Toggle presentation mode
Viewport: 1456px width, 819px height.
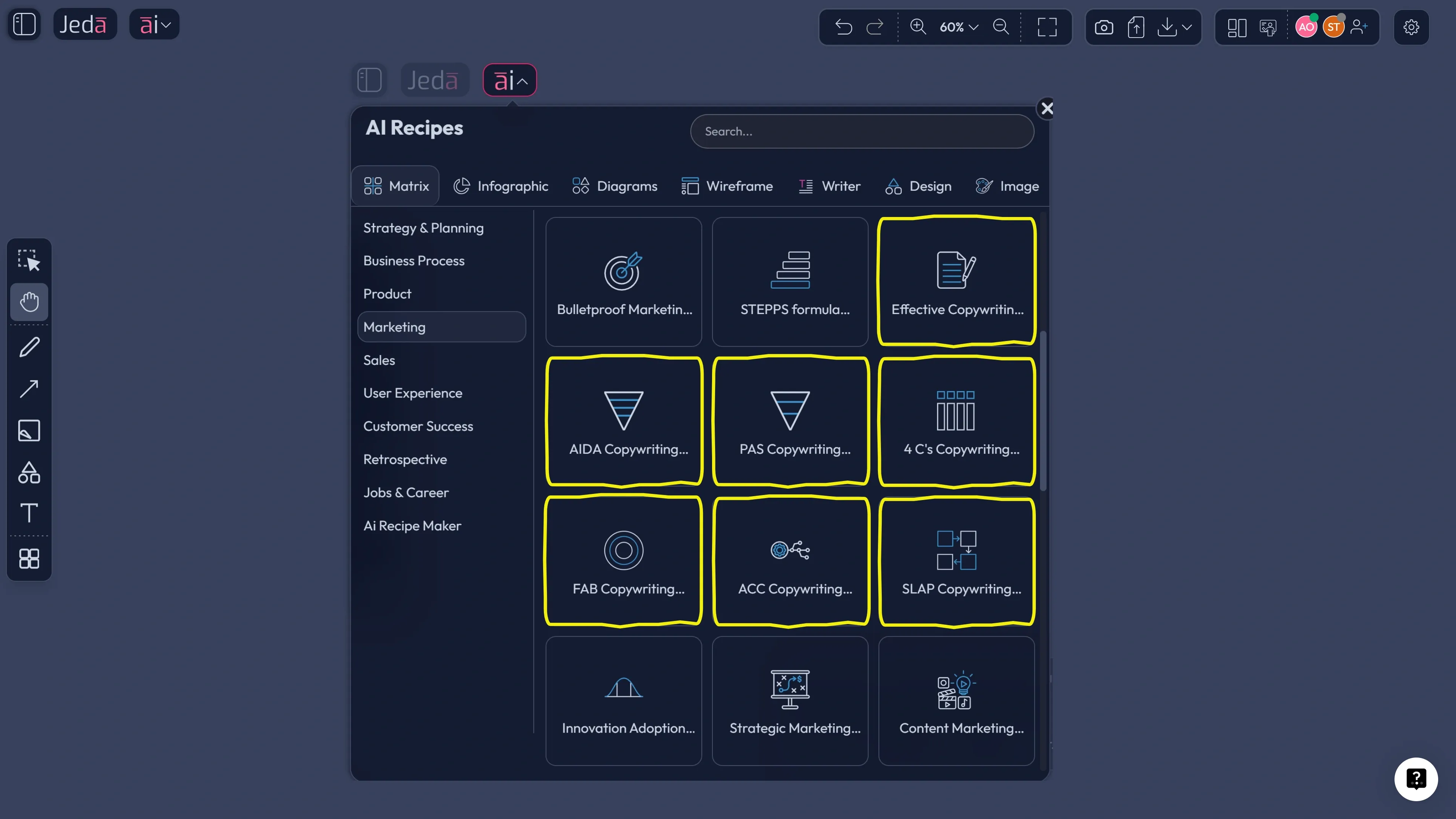click(x=1268, y=27)
